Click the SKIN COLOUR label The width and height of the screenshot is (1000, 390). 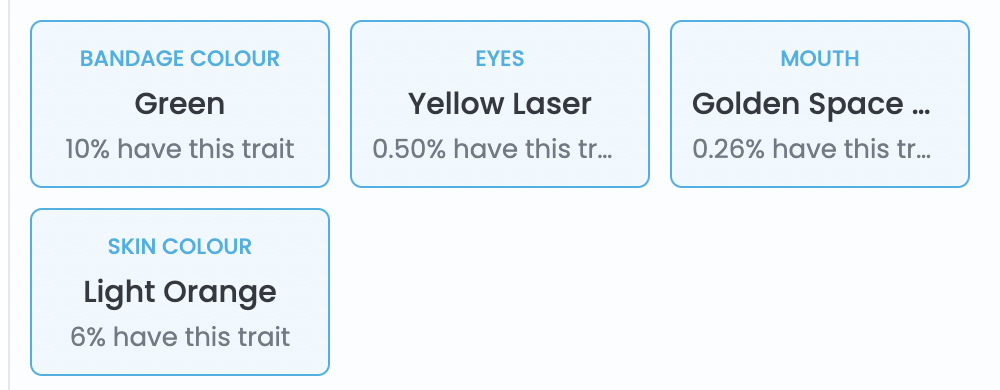180,247
